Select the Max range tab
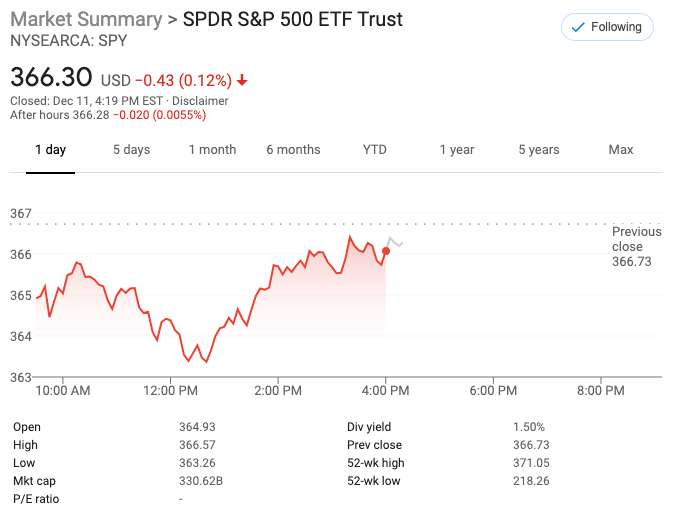680x515 pixels. coord(621,150)
